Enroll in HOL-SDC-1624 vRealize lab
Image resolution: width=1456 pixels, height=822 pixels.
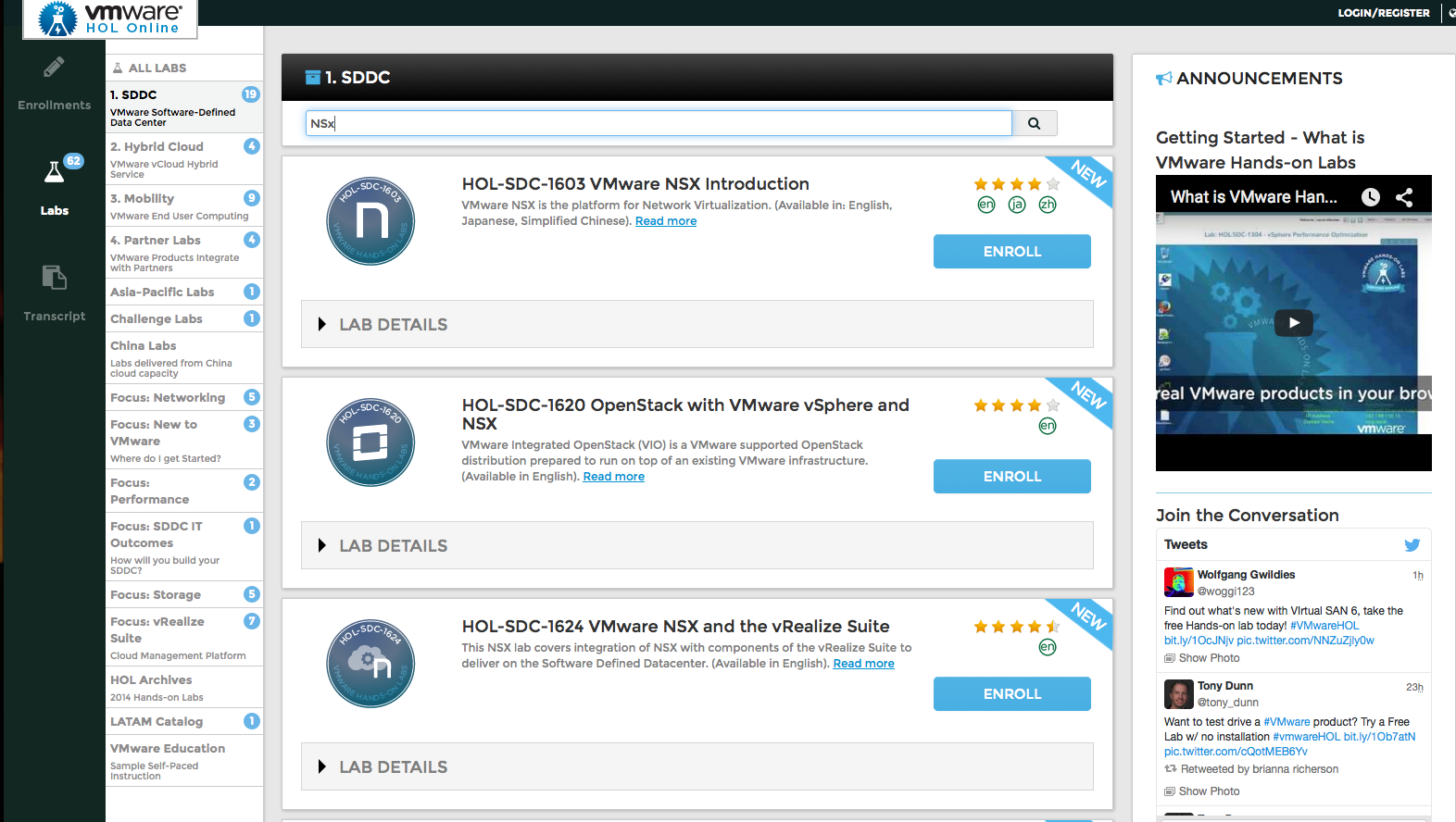coord(1012,693)
